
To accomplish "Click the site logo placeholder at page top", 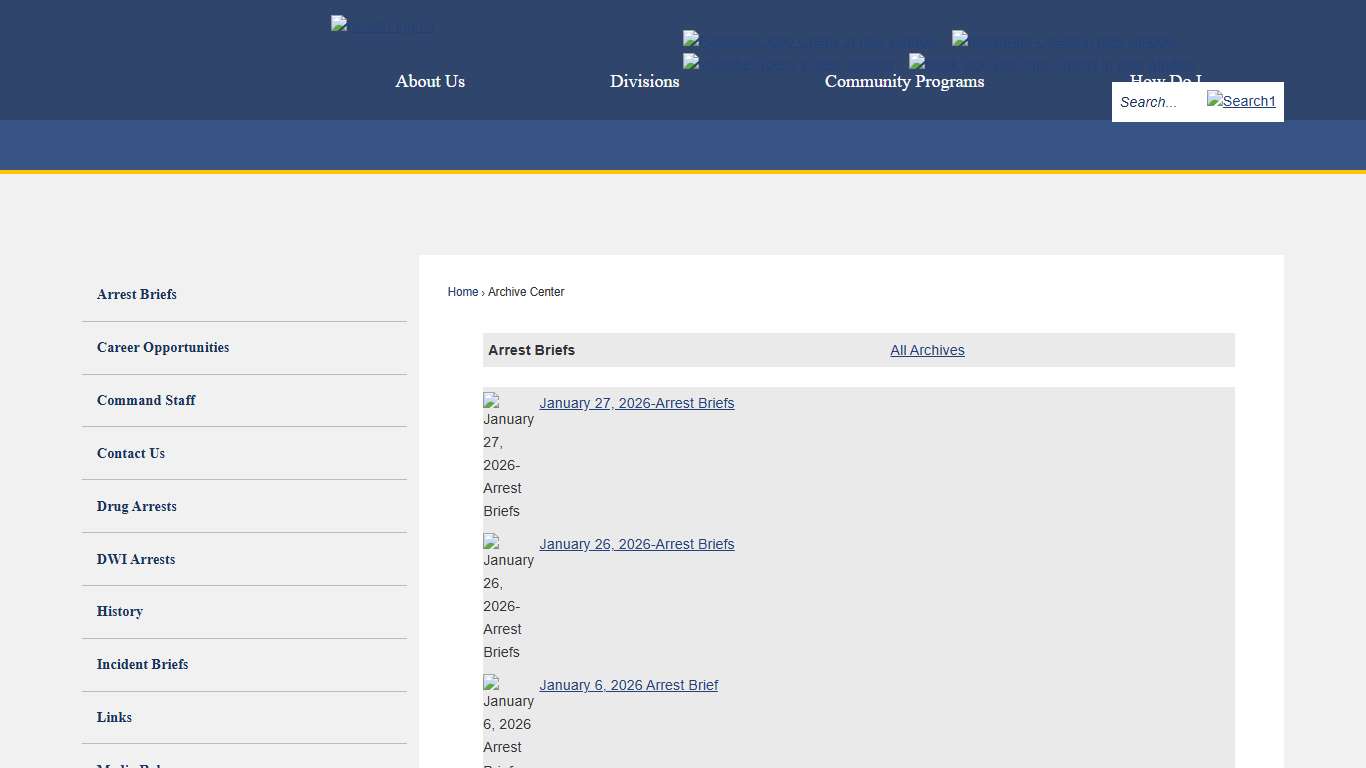I will pyautogui.click(x=382, y=25).
